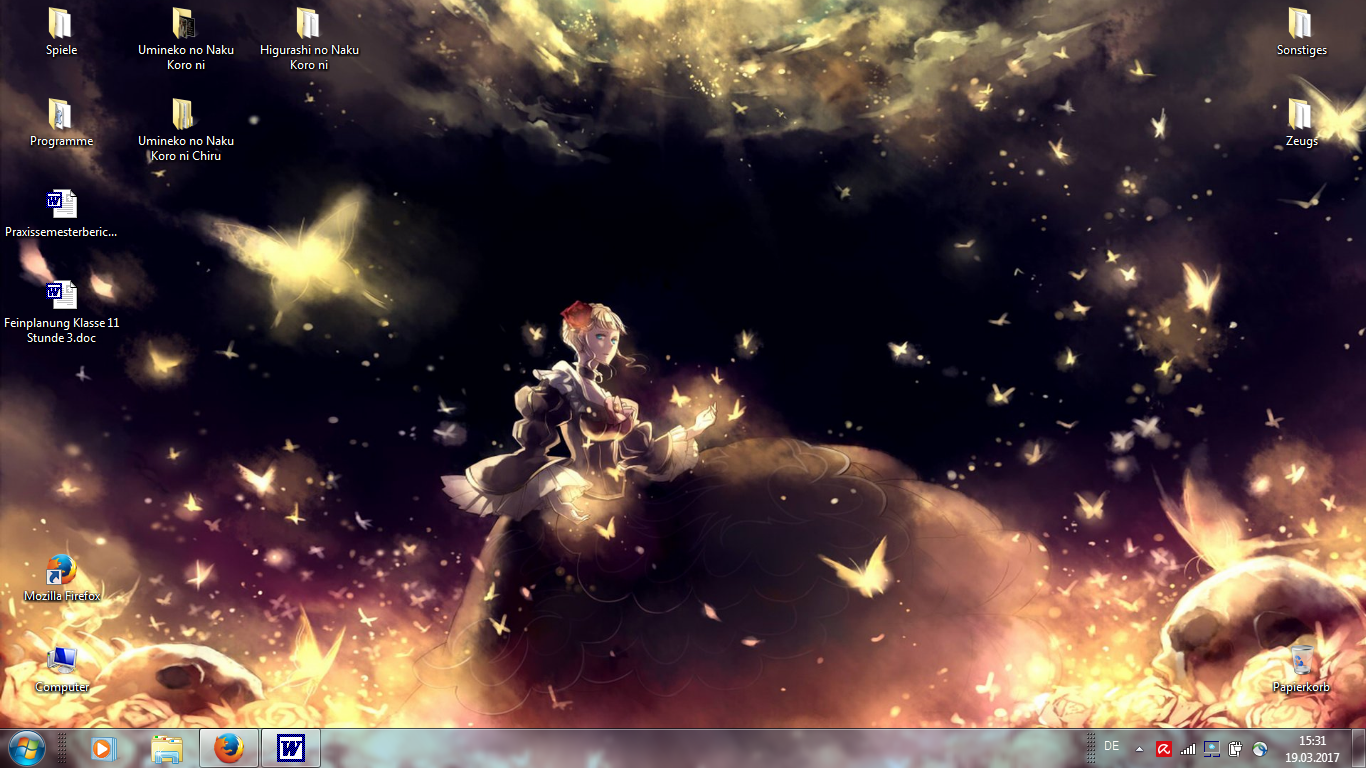Open the wireless network signal tray icon

click(x=1188, y=748)
